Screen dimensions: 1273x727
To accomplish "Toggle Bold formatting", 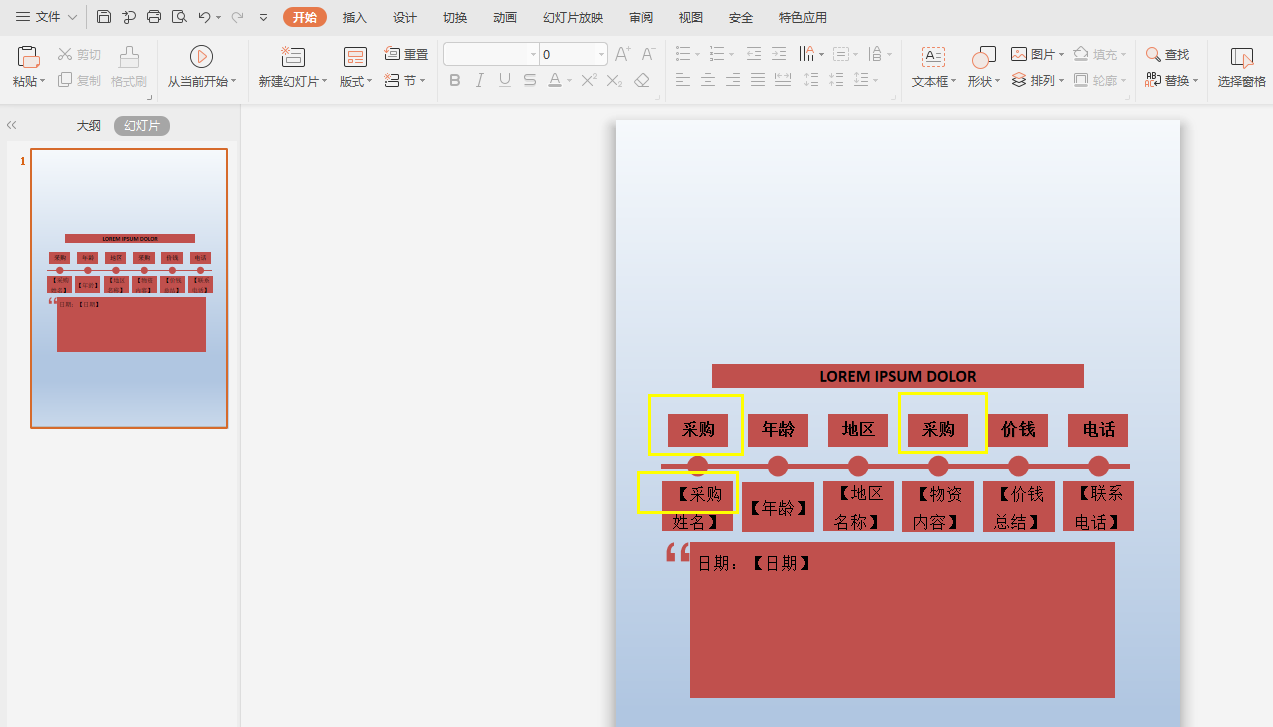I will tap(455, 80).
